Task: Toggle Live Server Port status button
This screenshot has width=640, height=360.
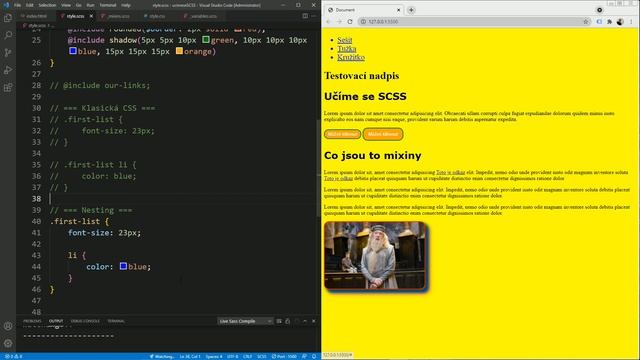Action: pyautogui.click(x=284, y=356)
